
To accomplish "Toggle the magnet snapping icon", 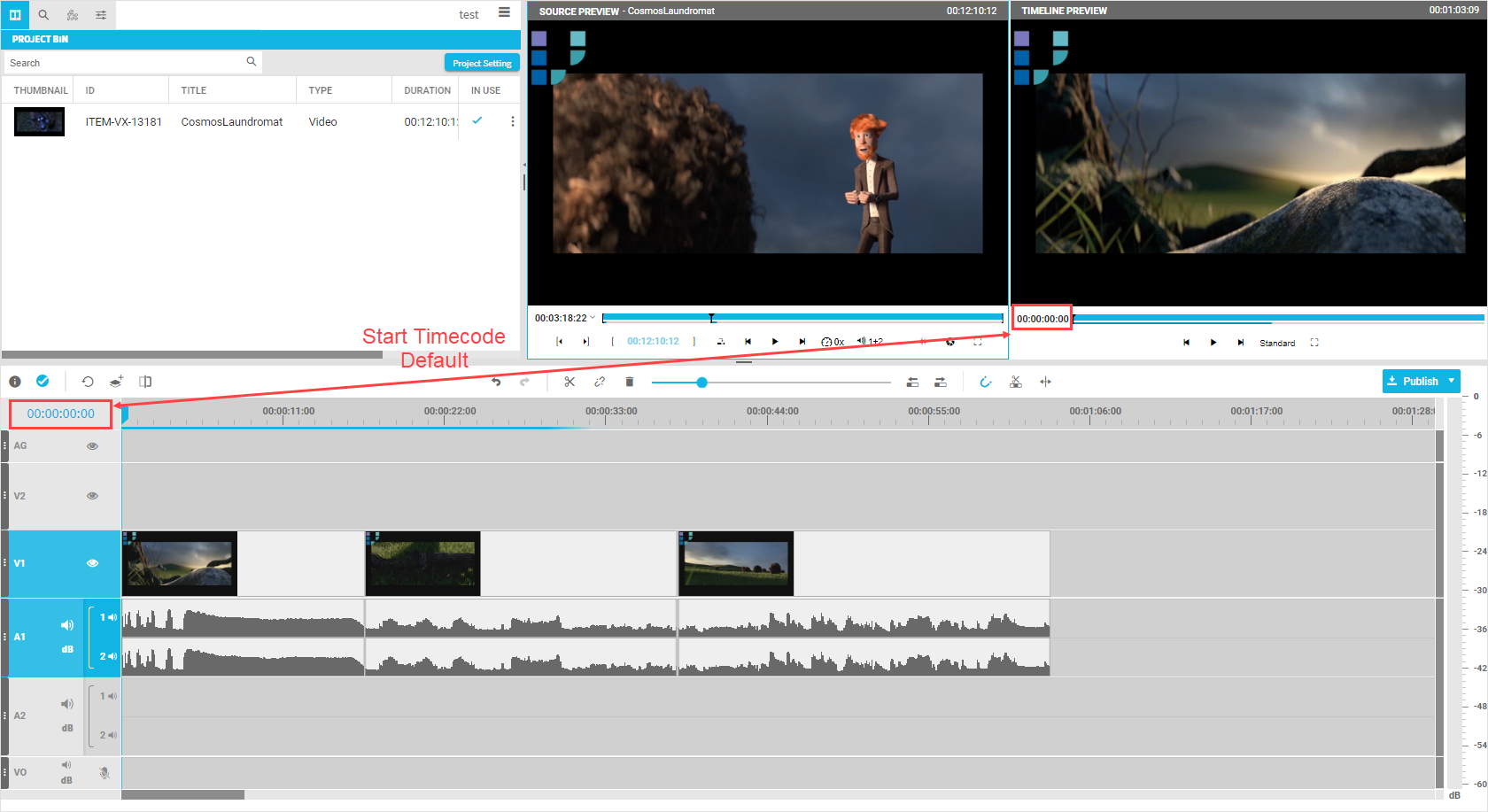I will [x=985, y=382].
